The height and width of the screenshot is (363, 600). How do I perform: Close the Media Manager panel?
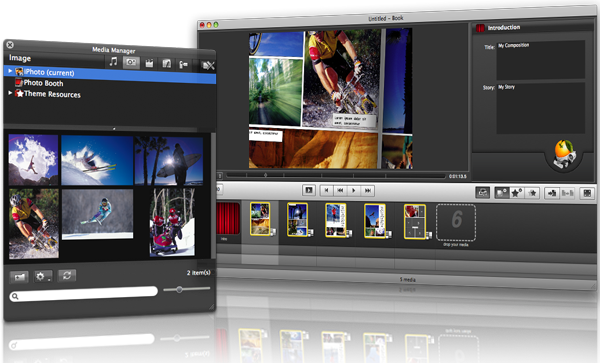pyautogui.click(x=10, y=45)
